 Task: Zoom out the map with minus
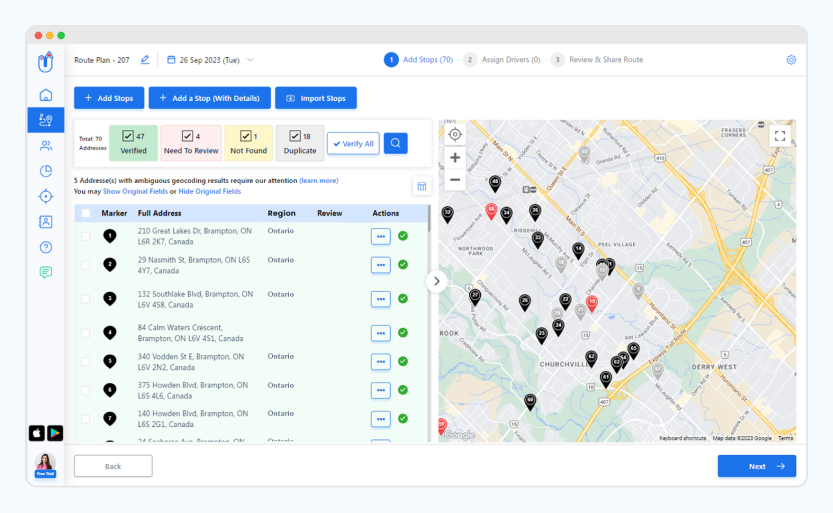click(x=455, y=180)
